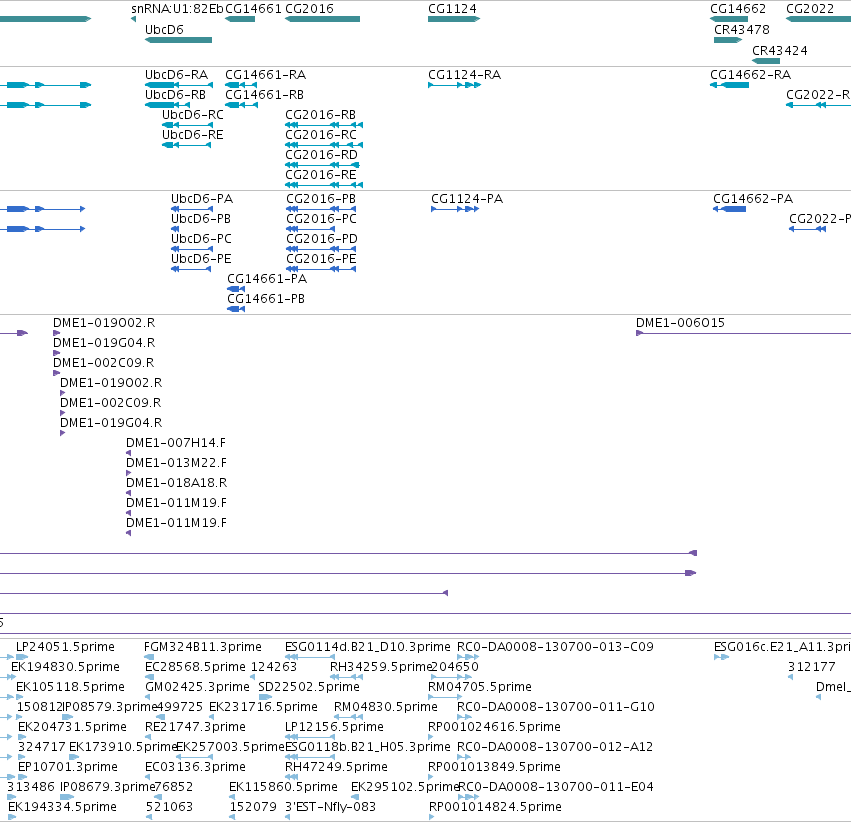This screenshot has width=851, height=822.
Task: Open the CG14661-PB protein label
Action: [266, 299]
